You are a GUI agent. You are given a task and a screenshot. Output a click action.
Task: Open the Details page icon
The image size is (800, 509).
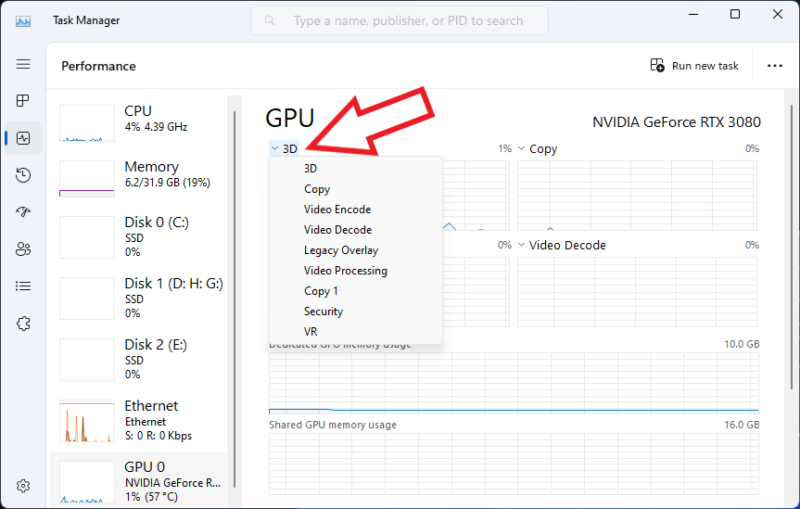pyautogui.click(x=23, y=286)
